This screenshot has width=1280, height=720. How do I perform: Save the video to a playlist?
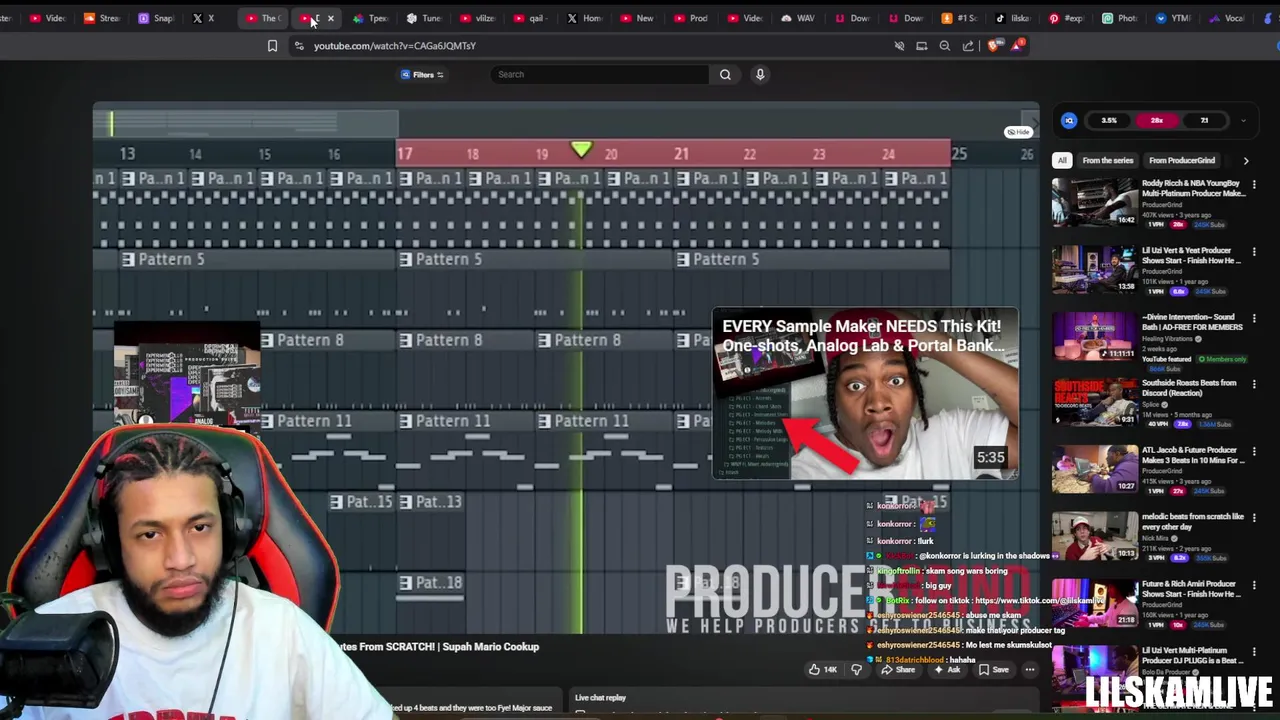click(x=993, y=670)
